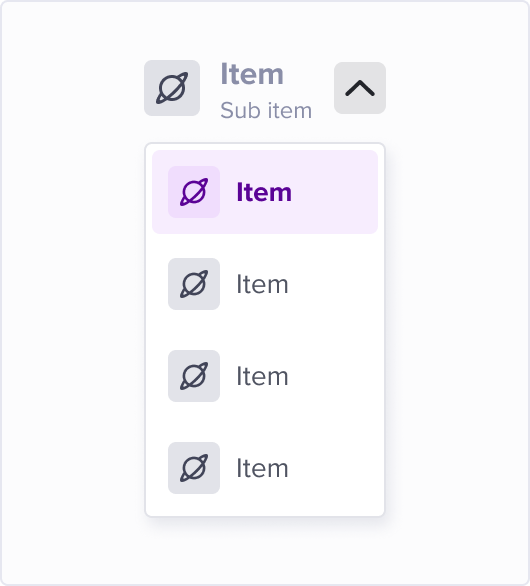Click the "Sub item" subtitle text
Screen dimensions: 530x586
pos(266,111)
